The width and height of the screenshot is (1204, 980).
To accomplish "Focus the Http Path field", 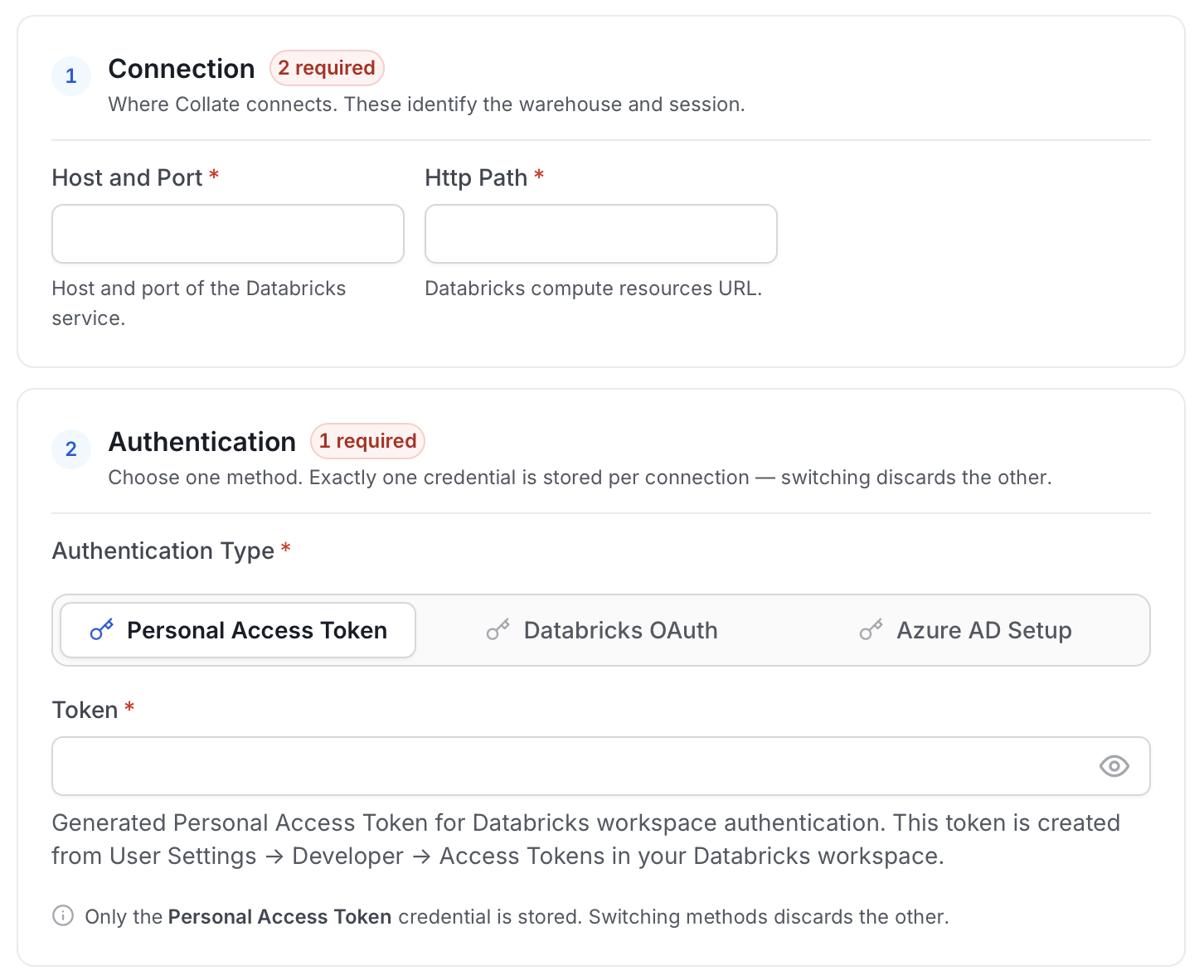I will [601, 234].
